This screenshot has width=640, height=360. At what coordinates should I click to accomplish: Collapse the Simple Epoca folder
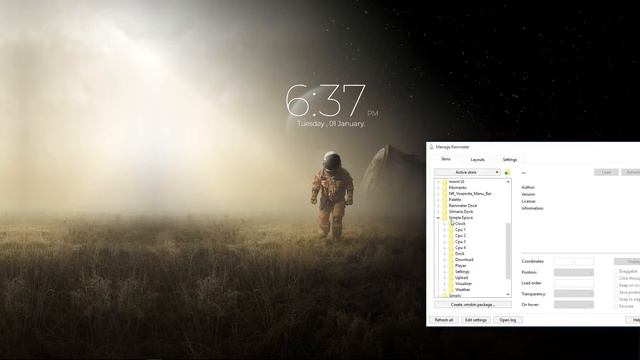tap(438, 218)
